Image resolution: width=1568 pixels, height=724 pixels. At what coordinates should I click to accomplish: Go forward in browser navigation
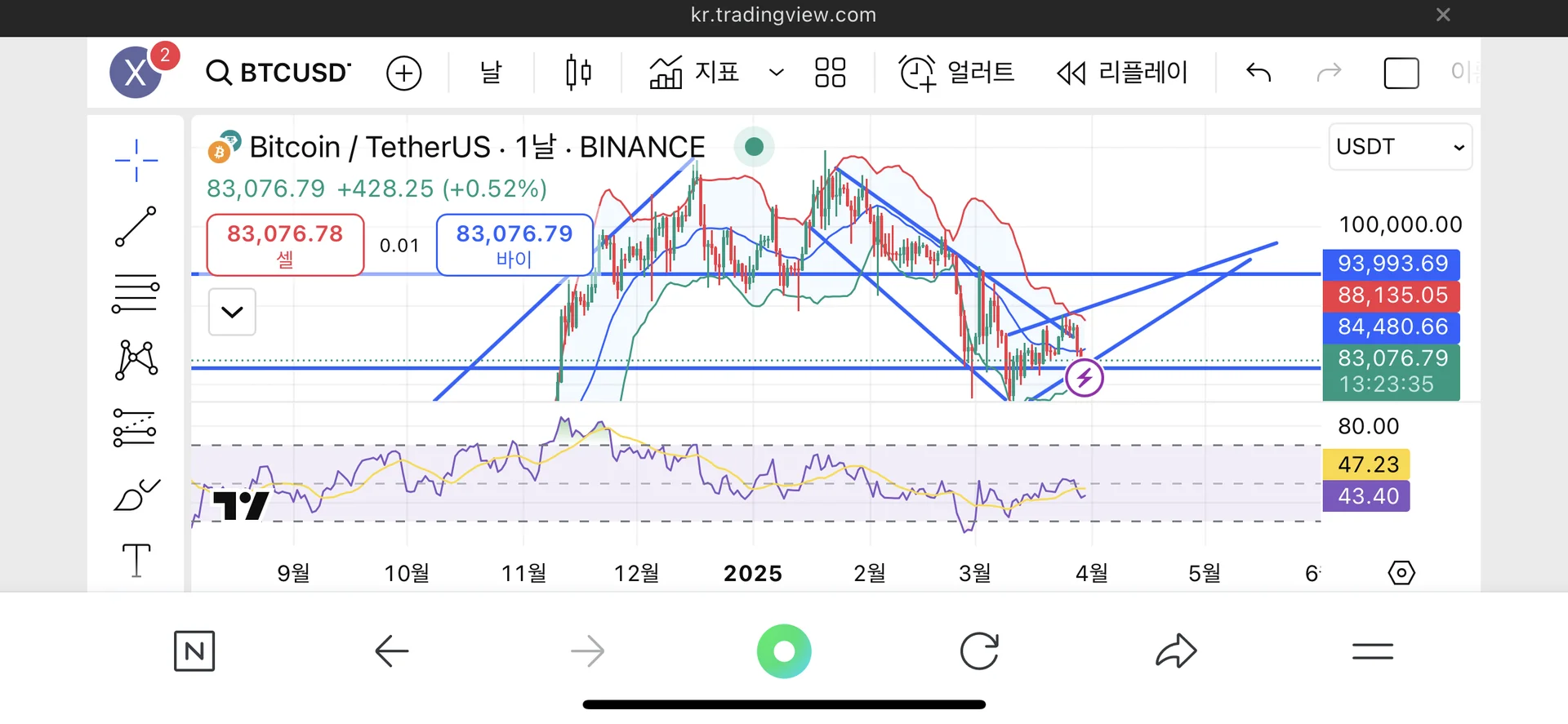(x=587, y=651)
